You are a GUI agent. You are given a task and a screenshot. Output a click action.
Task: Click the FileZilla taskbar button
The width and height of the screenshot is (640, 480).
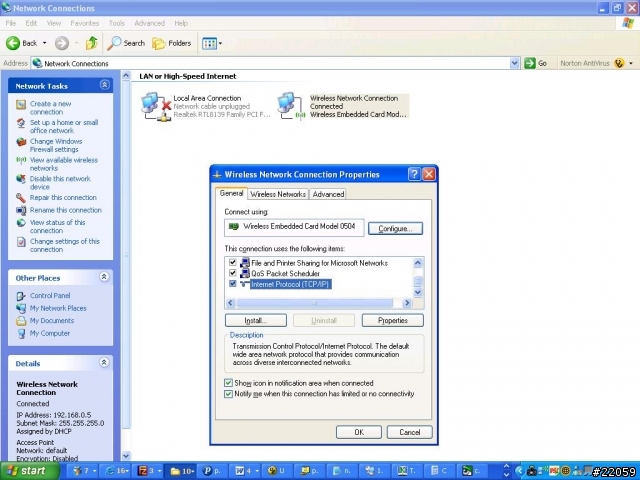149,471
